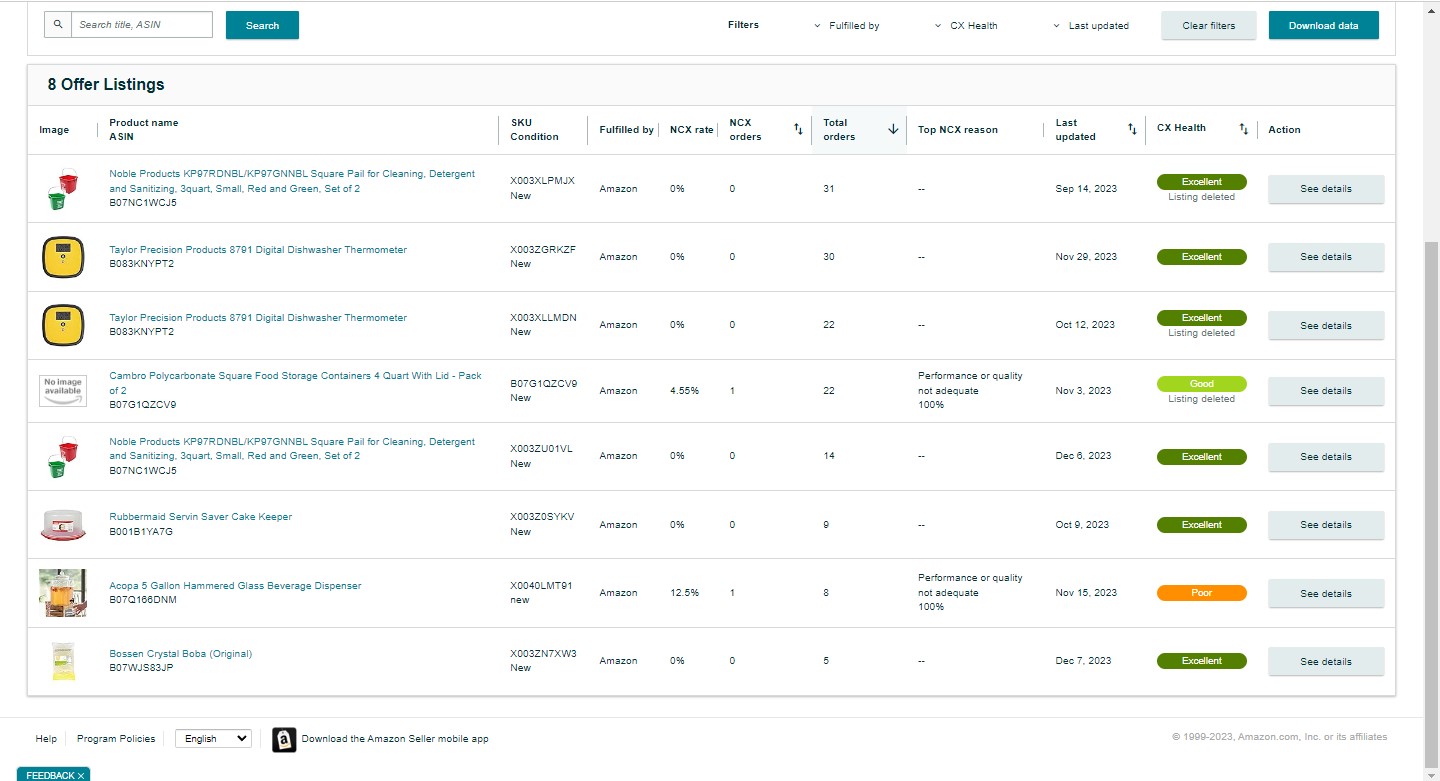Click Download data button
The image size is (1440, 781).
(x=1324, y=25)
